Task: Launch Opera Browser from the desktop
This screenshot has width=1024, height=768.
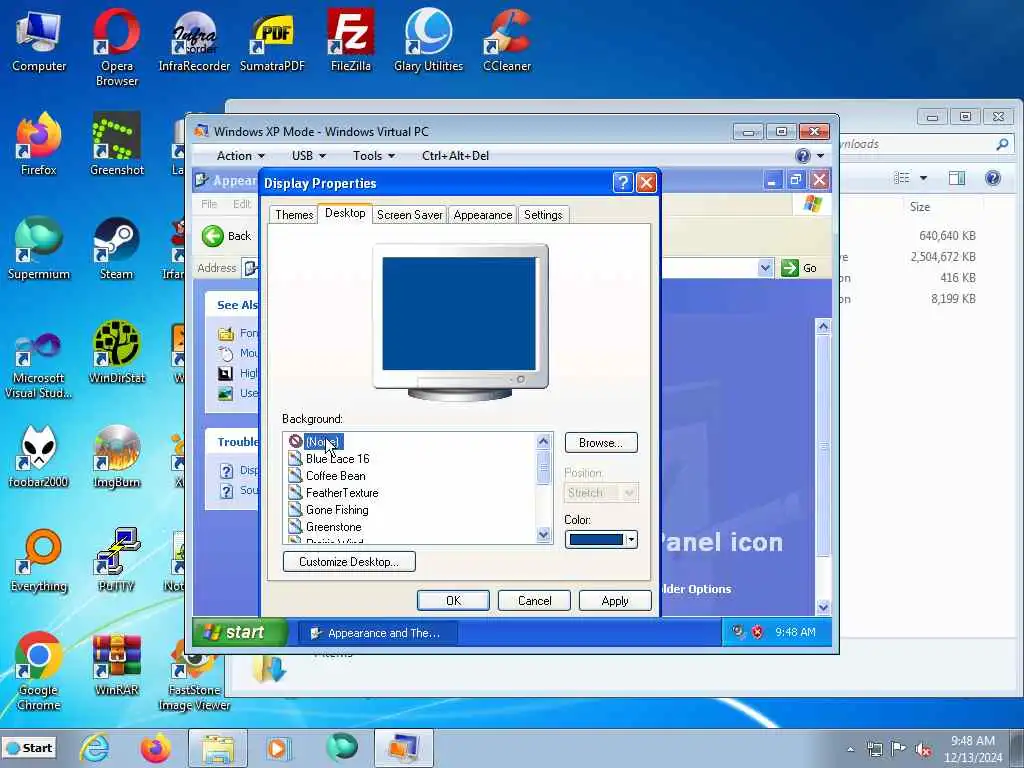Action: [x=117, y=47]
